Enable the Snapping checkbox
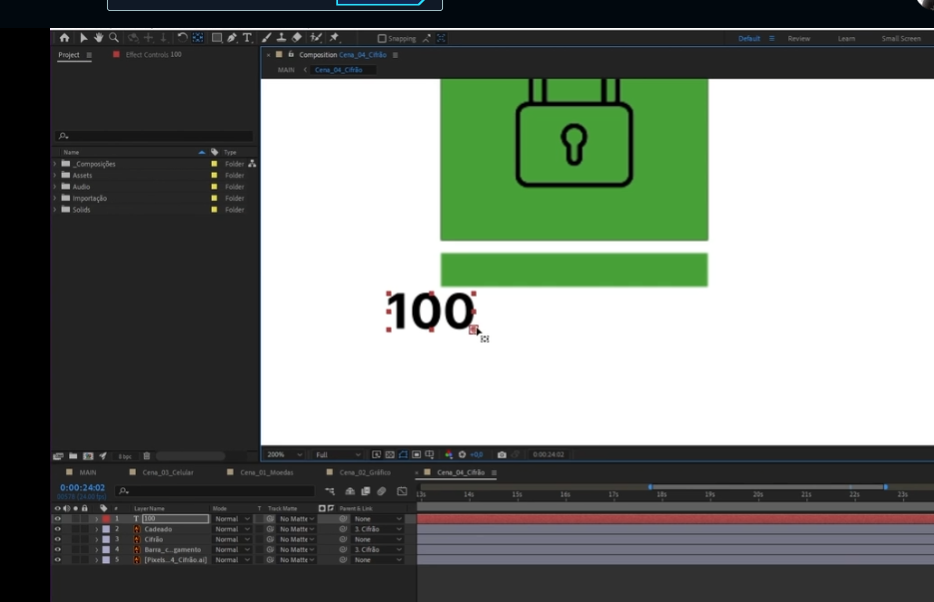 [x=382, y=39]
